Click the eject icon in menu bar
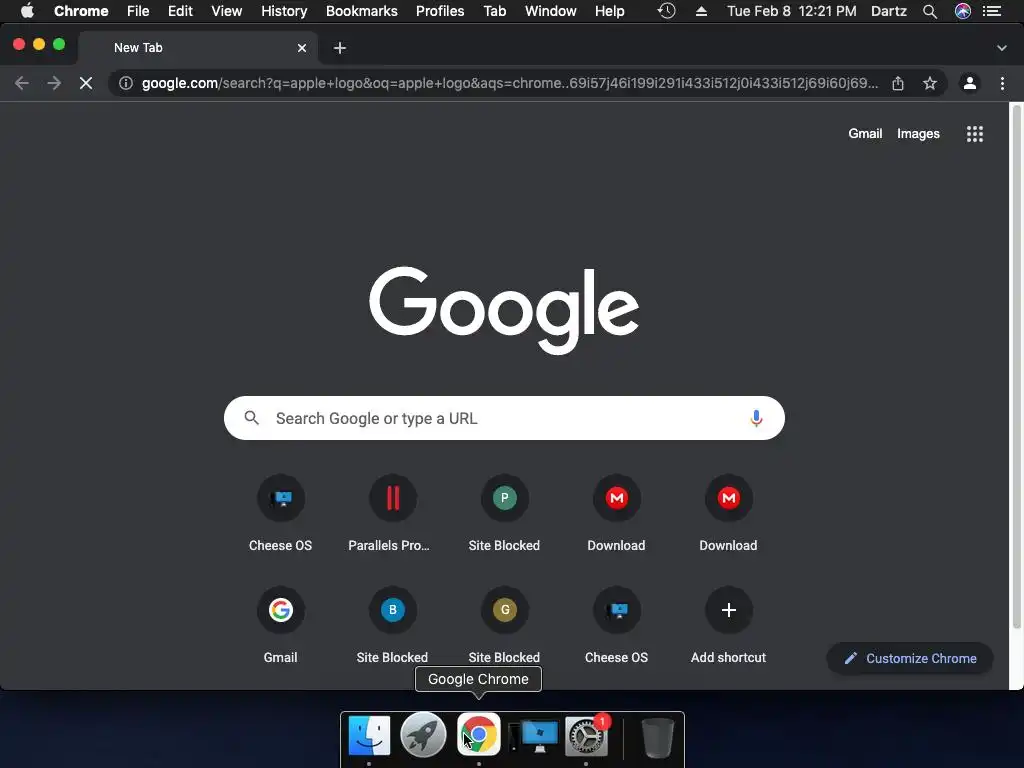 click(x=701, y=11)
